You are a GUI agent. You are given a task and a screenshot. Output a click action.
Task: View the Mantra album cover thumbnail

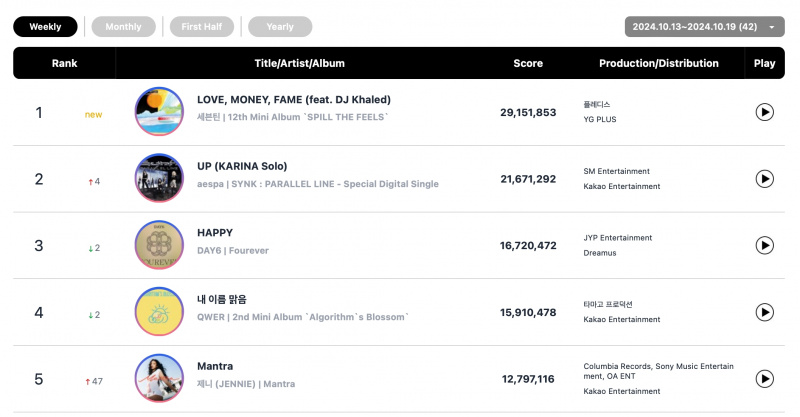pyautogui.click(x=159, y=378)
